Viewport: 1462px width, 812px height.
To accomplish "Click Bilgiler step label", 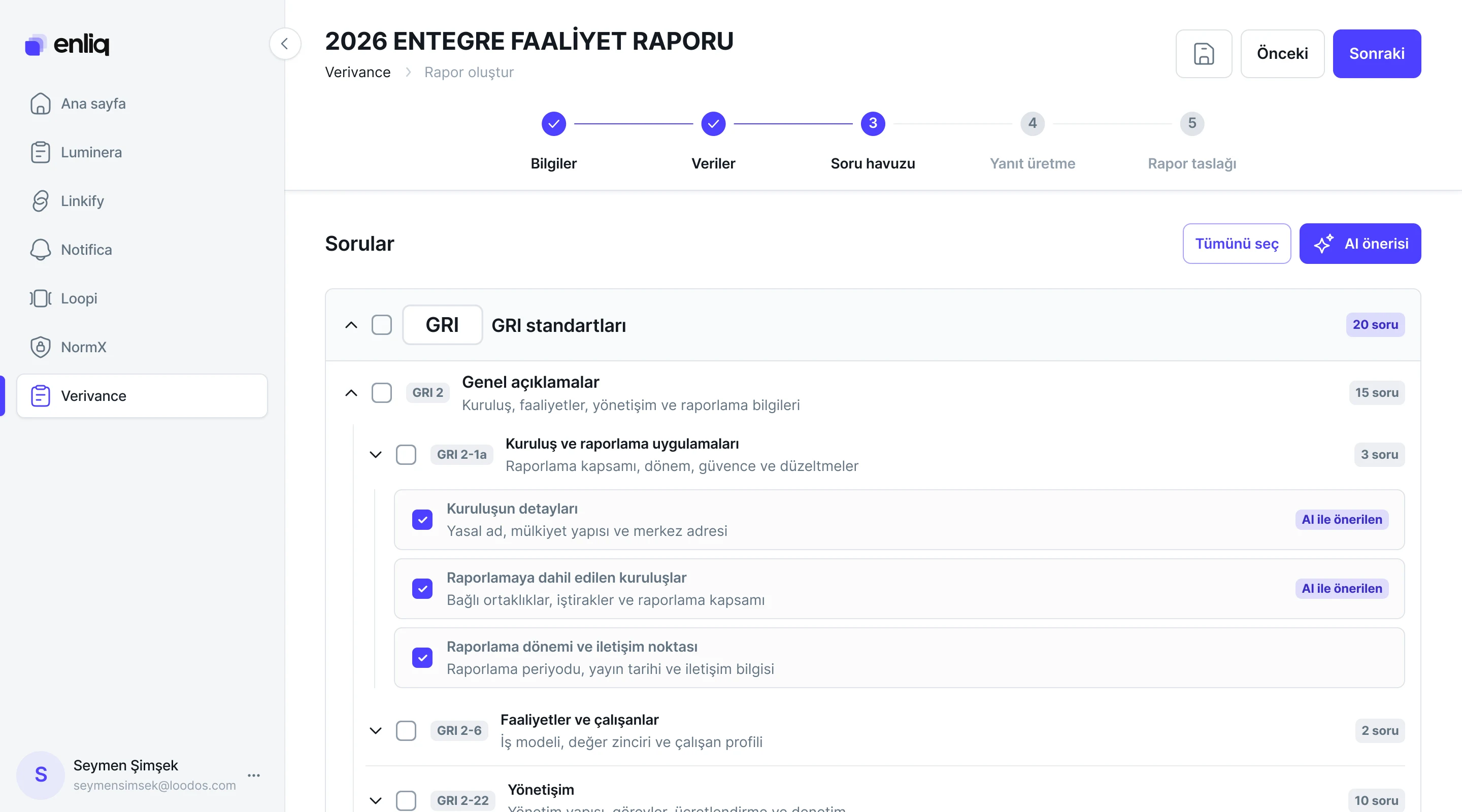I will click(553, 163).
